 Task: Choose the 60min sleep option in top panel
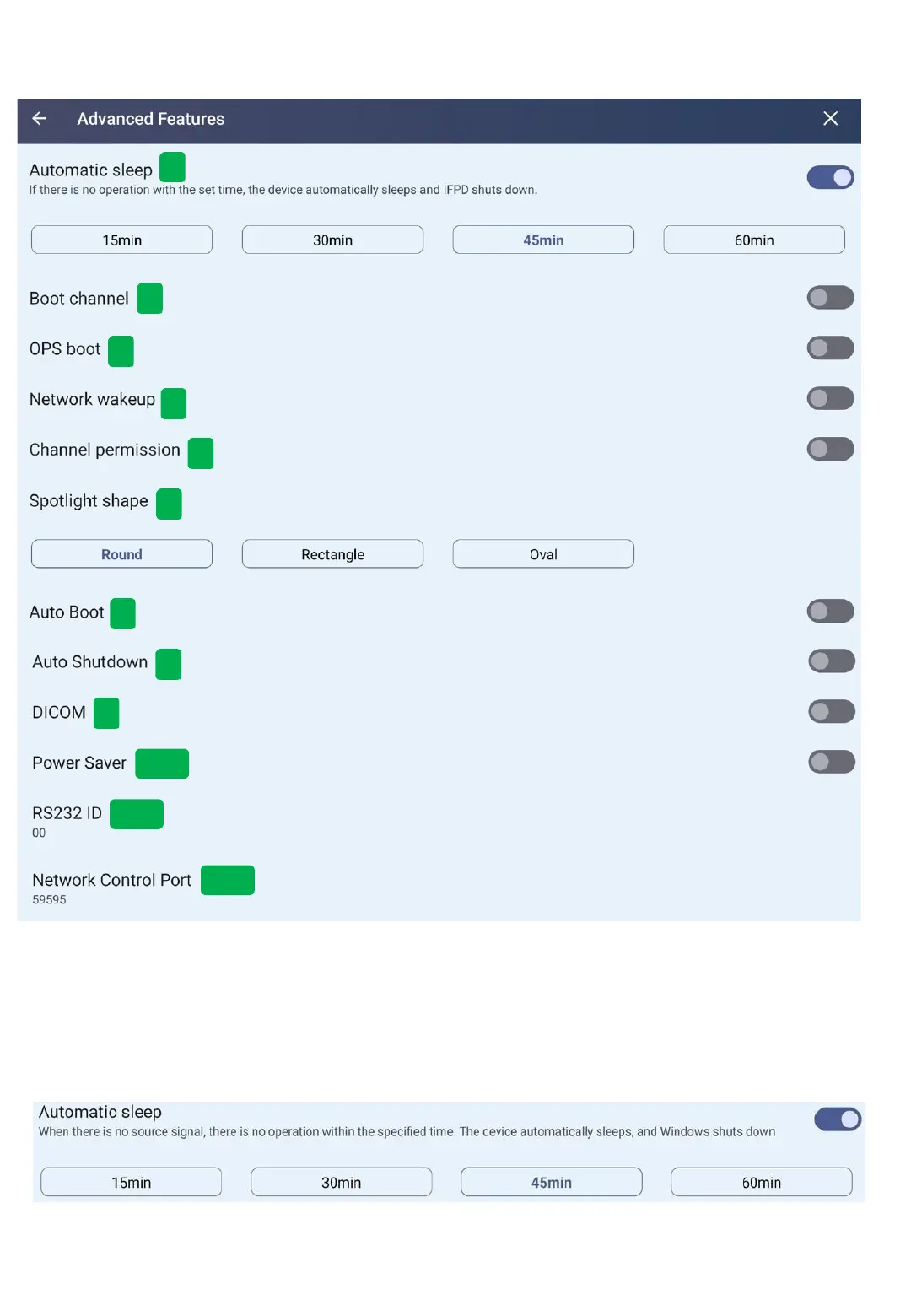[753, 240]
